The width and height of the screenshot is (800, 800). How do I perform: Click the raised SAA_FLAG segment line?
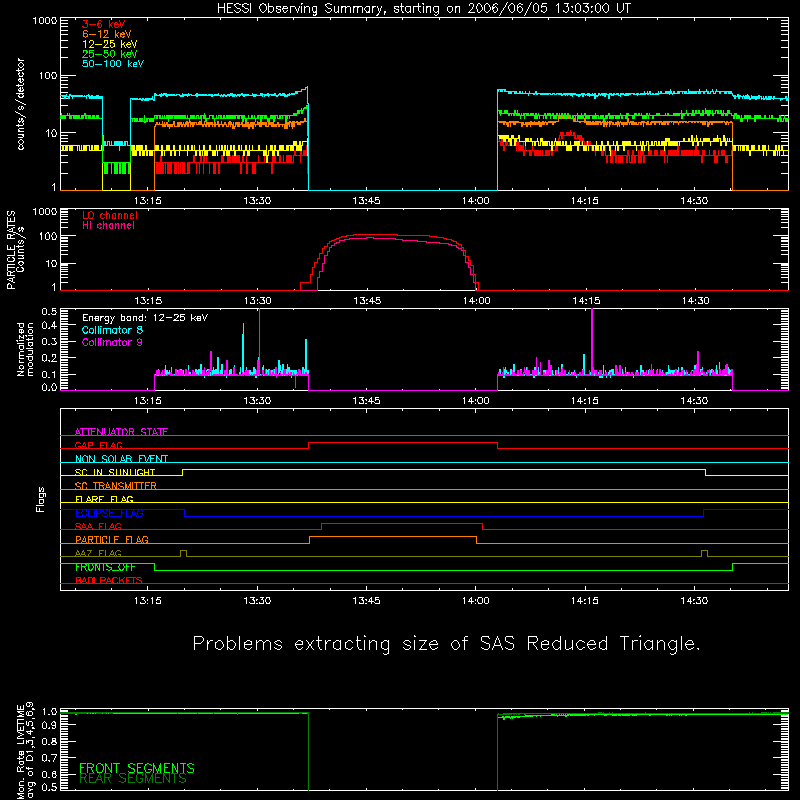tap(402, 523)
